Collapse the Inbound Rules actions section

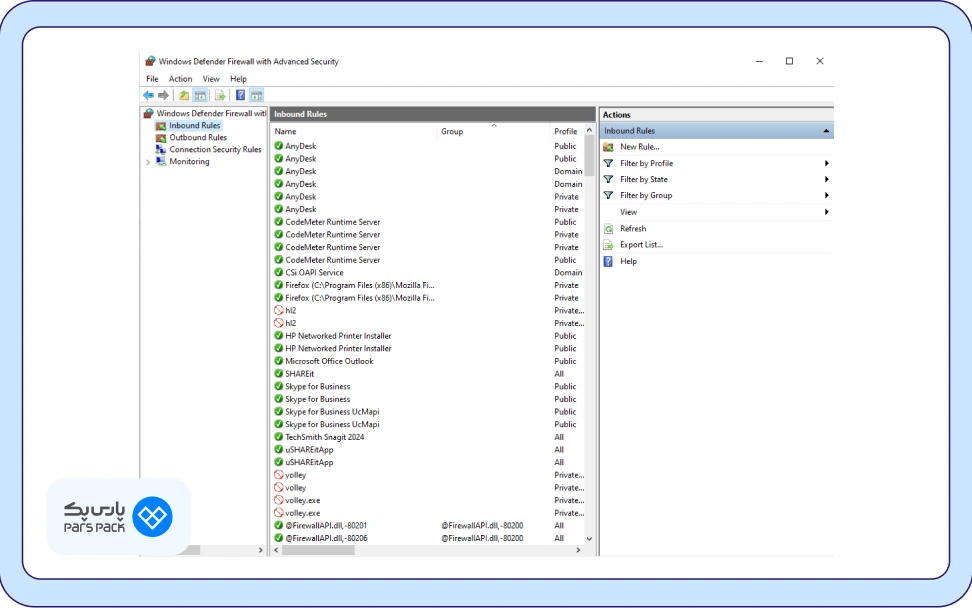825,131
